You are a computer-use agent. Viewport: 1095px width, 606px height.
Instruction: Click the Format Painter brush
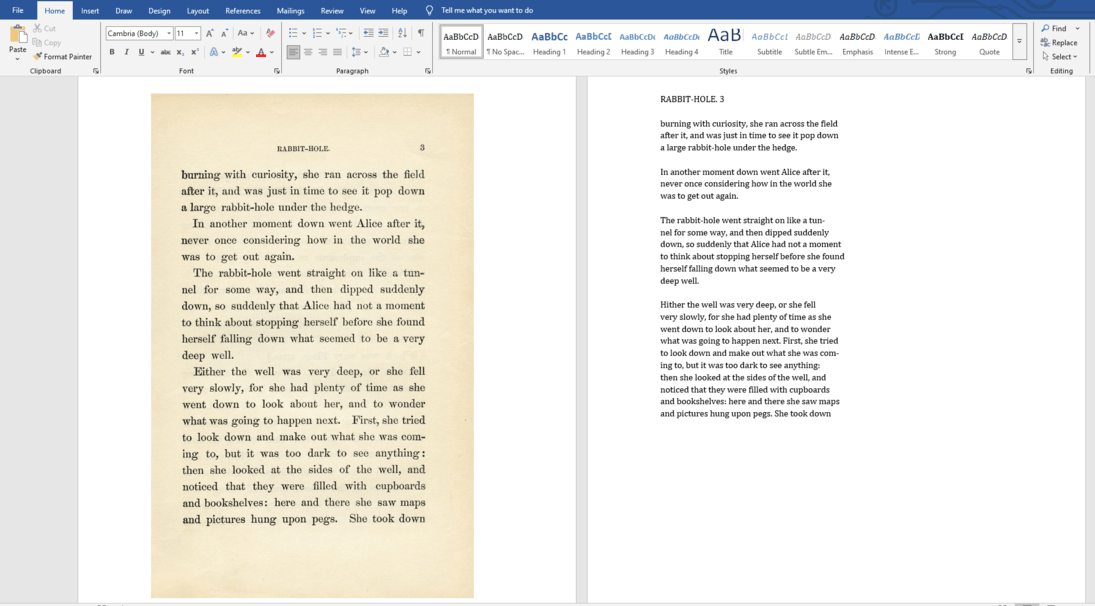coord(38,57)
